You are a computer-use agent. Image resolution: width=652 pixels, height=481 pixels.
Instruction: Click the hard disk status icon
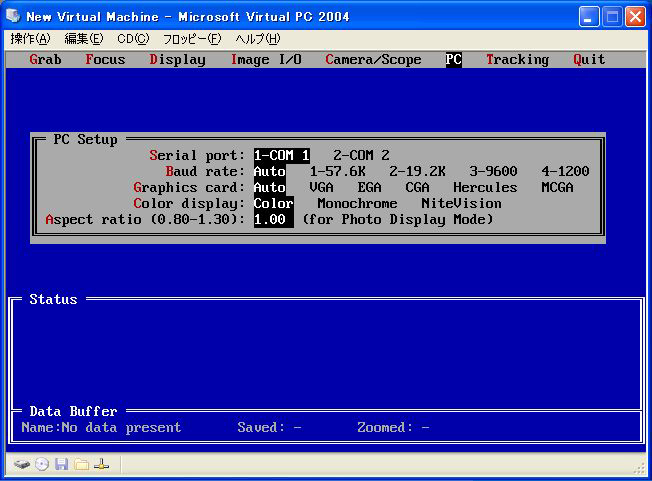pyautogui.click(x=22, y=464)
